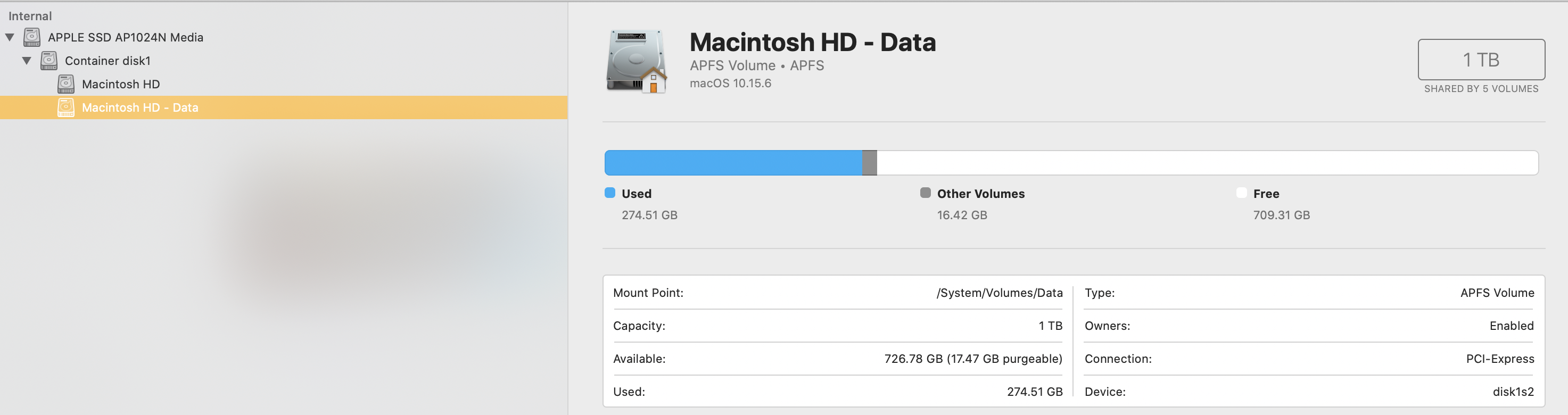Select Container disk1 in the sidebar
This screenshot has height=415, width=1568.
(108, 61)
